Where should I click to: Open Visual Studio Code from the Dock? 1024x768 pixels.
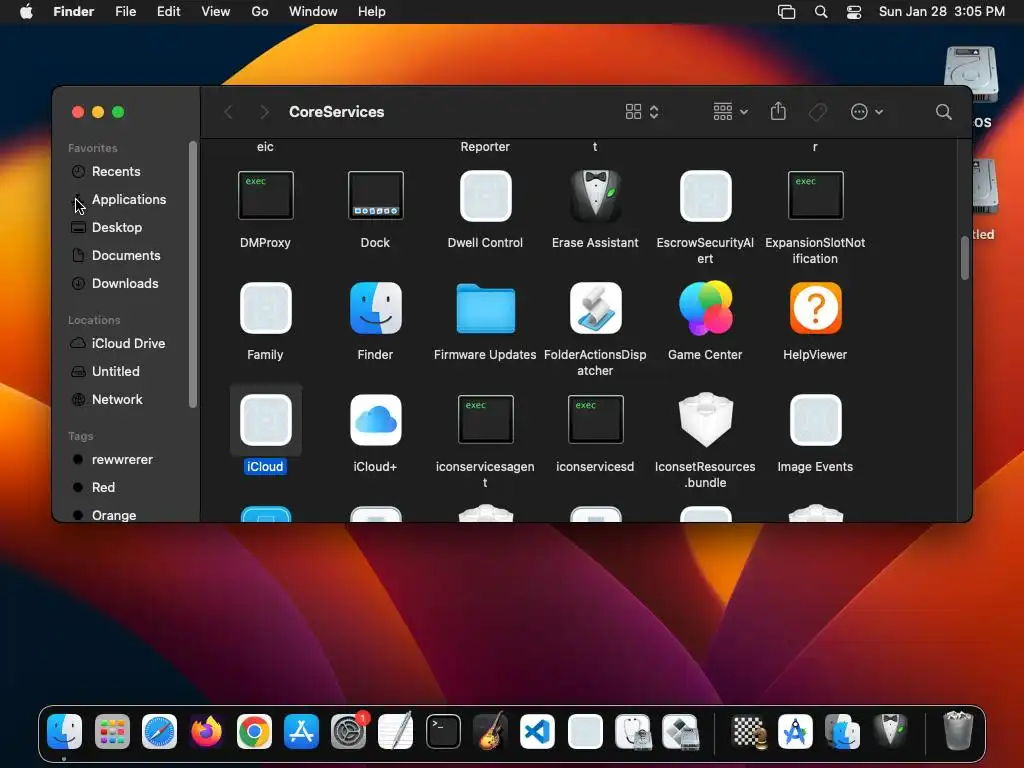(x=537, y=731)
